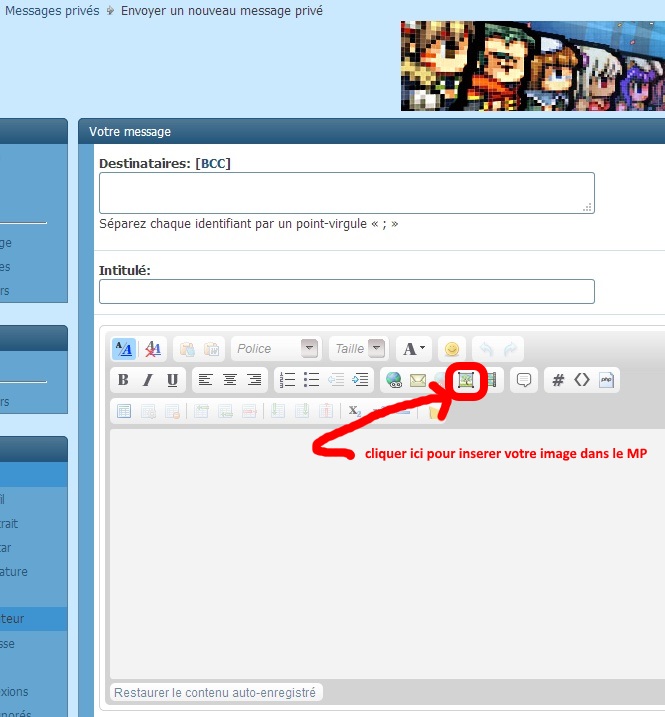Open the Taille font size dropdown
The width and height of the screenshot is (665, 717).
point(359,349)
